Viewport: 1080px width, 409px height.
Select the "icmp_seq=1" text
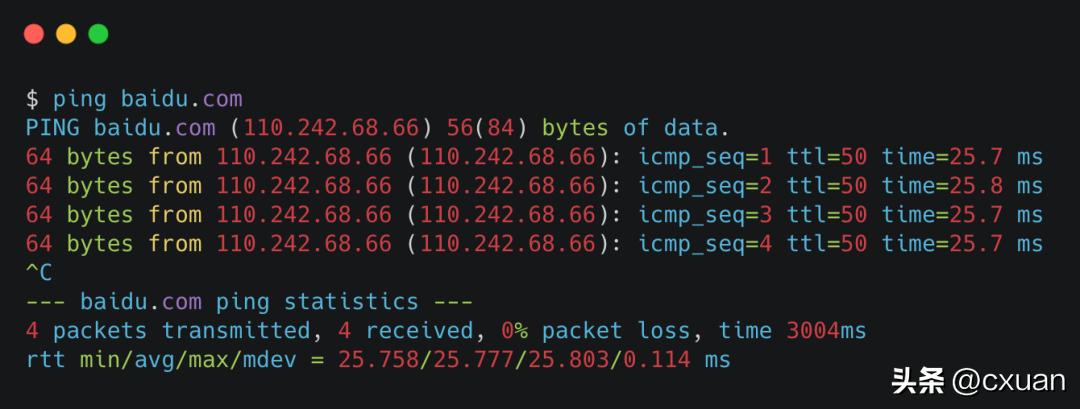(705, 157)
